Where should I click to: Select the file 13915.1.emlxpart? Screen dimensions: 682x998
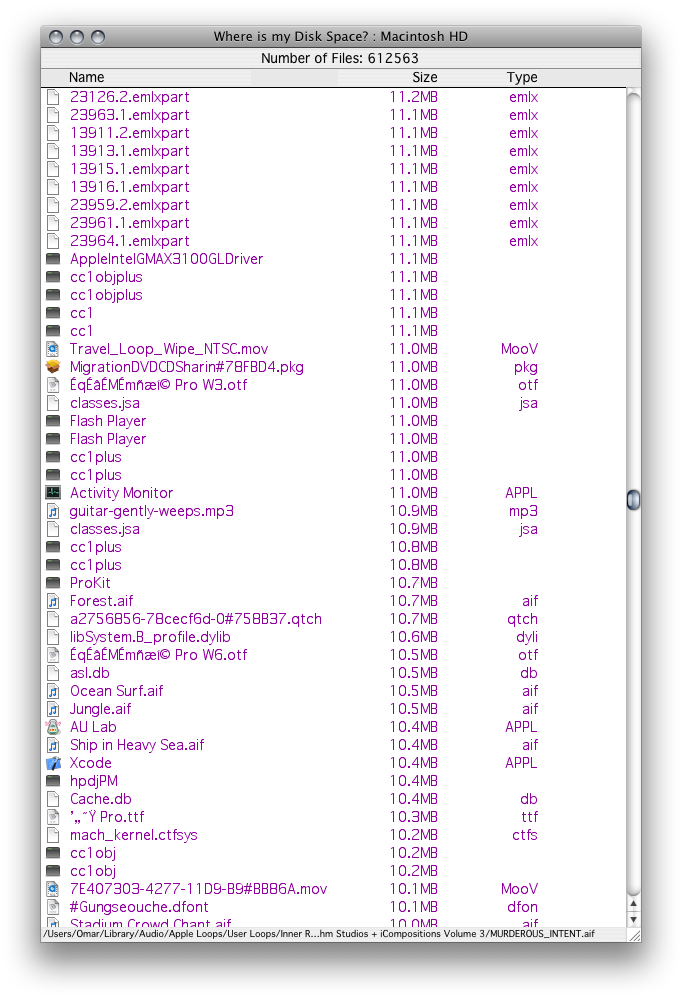pos(130,169)
